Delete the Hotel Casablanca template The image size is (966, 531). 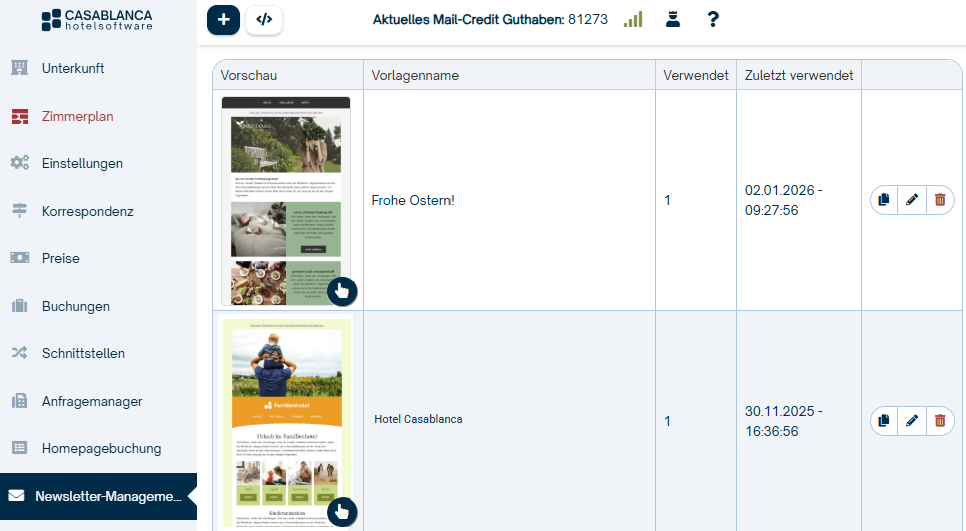939,421
